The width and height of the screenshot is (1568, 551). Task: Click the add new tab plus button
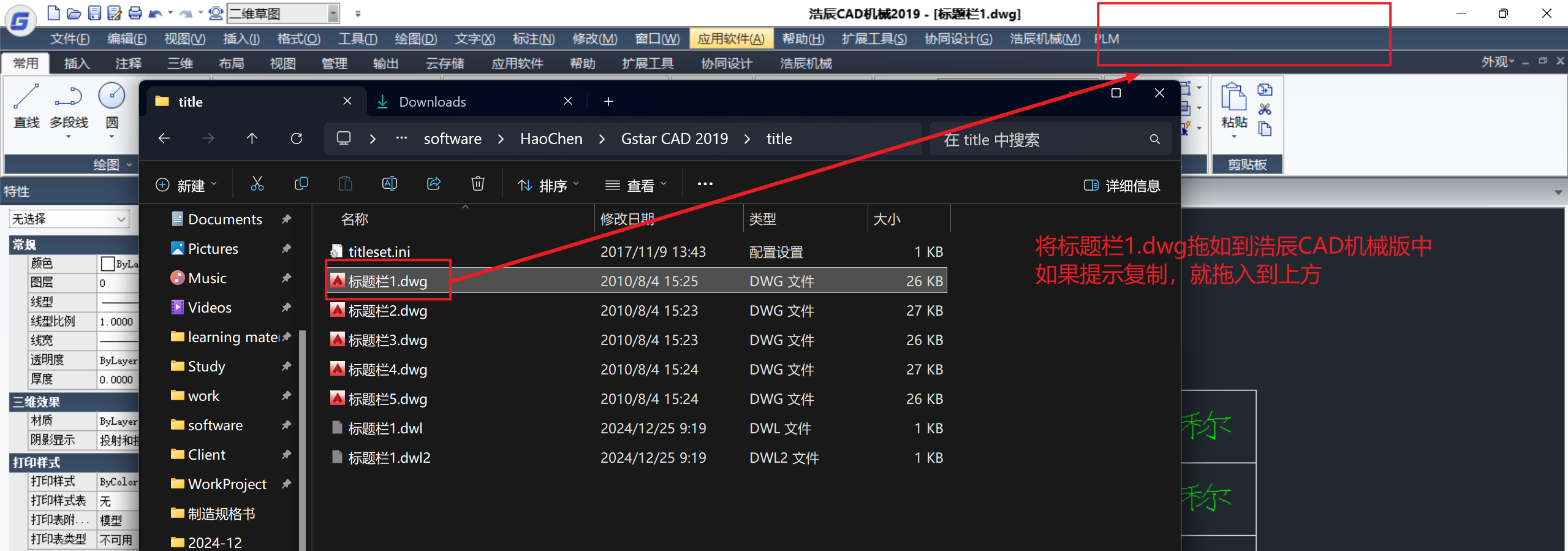608,102
